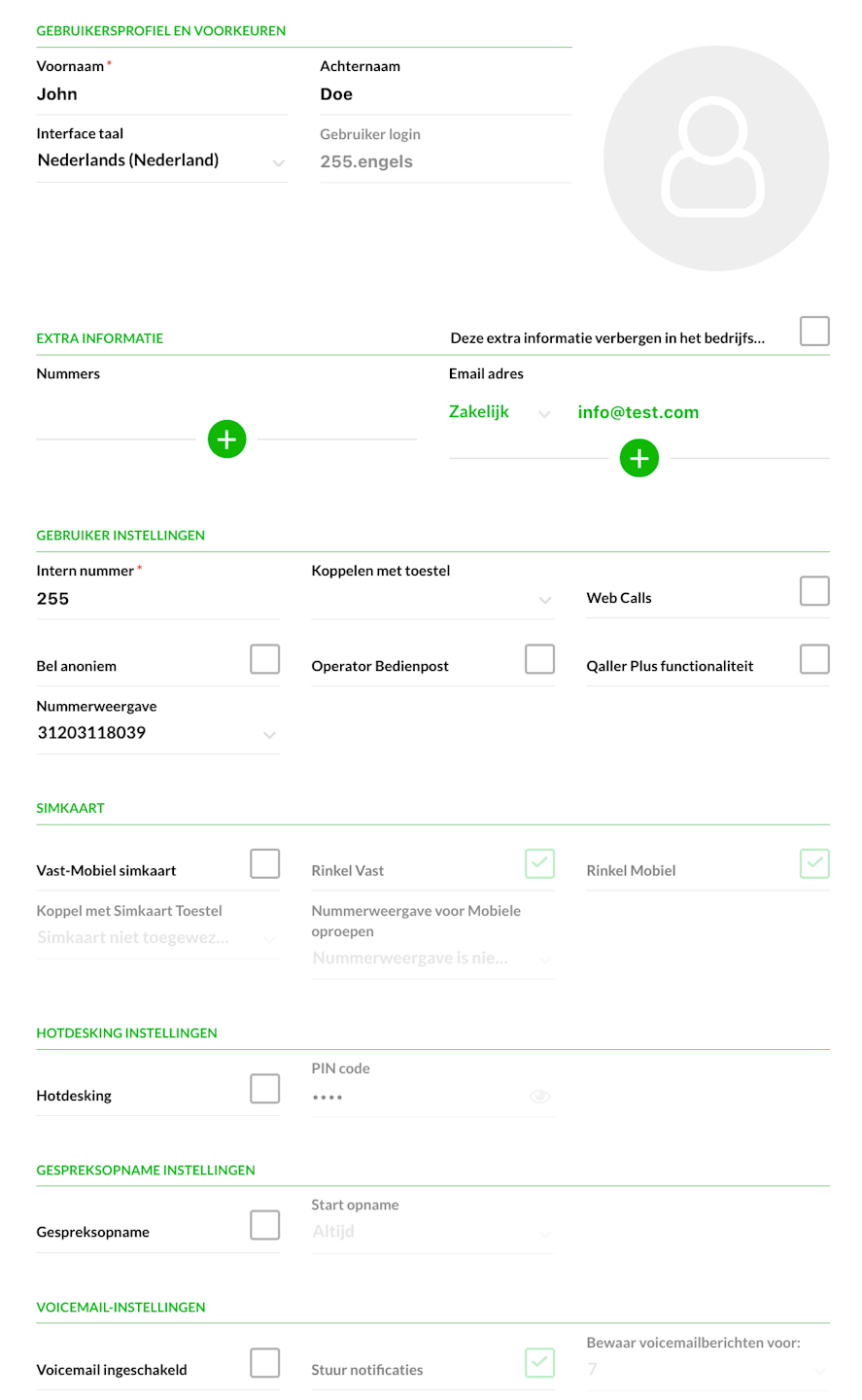Expand the Koppelen met toestel dropdown
862x1400 pixels.
point(432,600)
